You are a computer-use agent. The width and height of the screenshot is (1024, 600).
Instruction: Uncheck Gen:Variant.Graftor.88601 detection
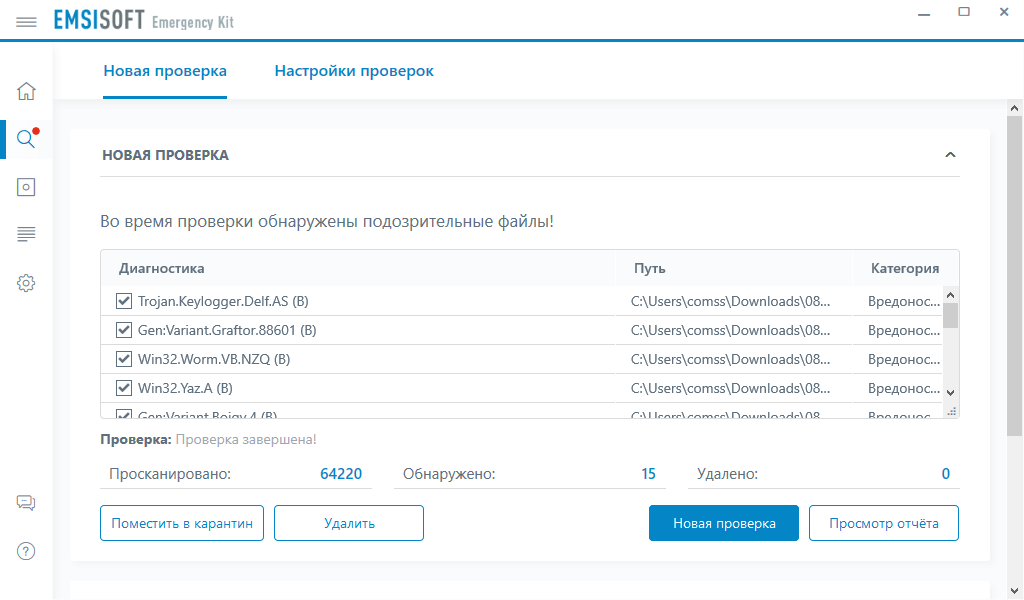pos(124,330)
